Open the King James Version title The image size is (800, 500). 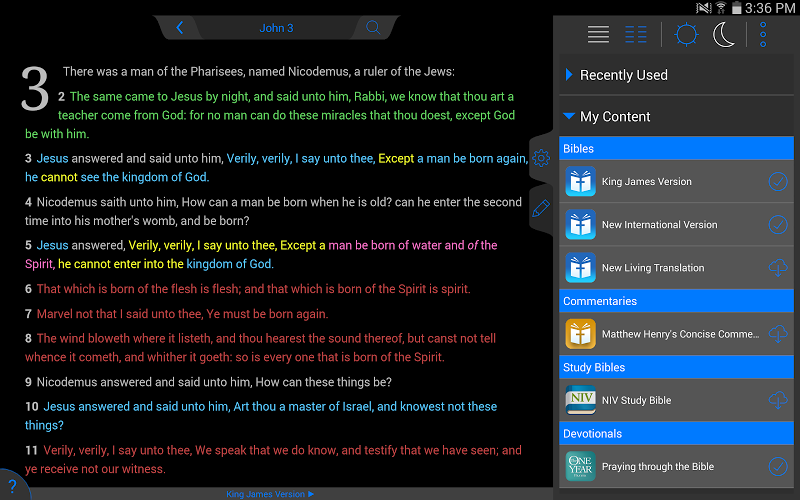pos(646,182)
